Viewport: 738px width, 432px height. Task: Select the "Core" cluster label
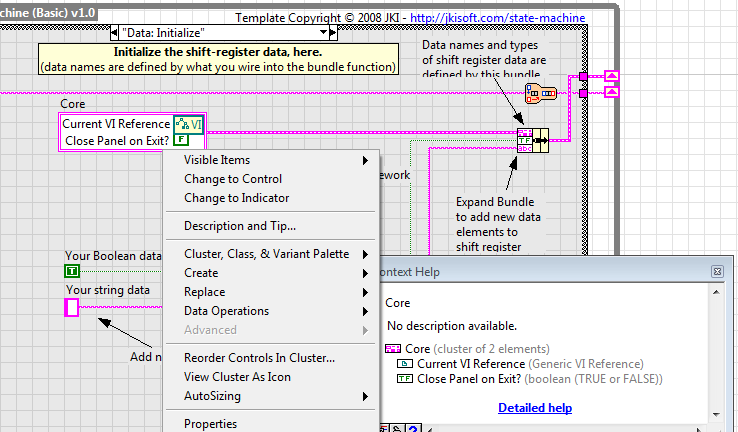point(72,104)
